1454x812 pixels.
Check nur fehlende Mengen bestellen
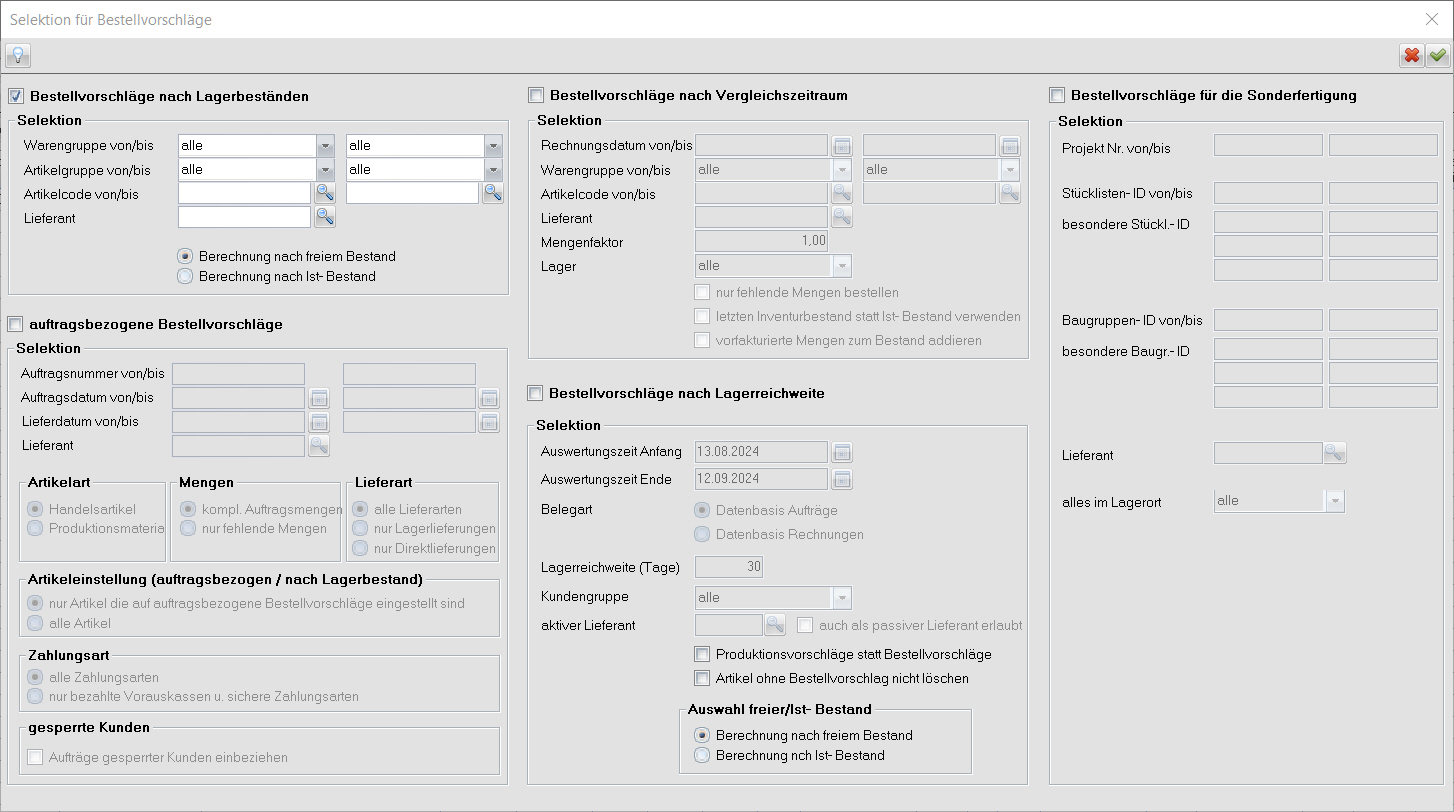(x=702, y=293)
